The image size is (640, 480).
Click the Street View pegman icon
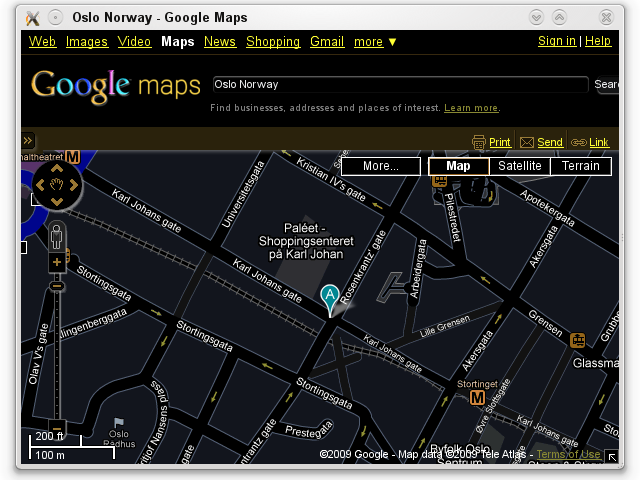[x=57, y=238]
